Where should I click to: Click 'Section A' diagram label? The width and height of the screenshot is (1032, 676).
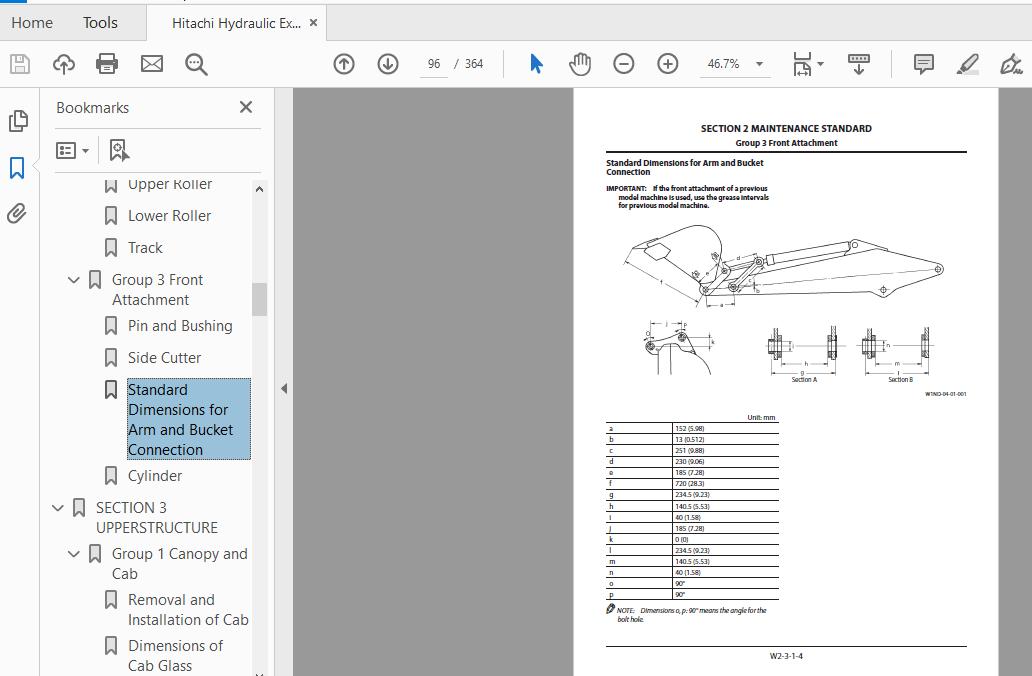804,380
